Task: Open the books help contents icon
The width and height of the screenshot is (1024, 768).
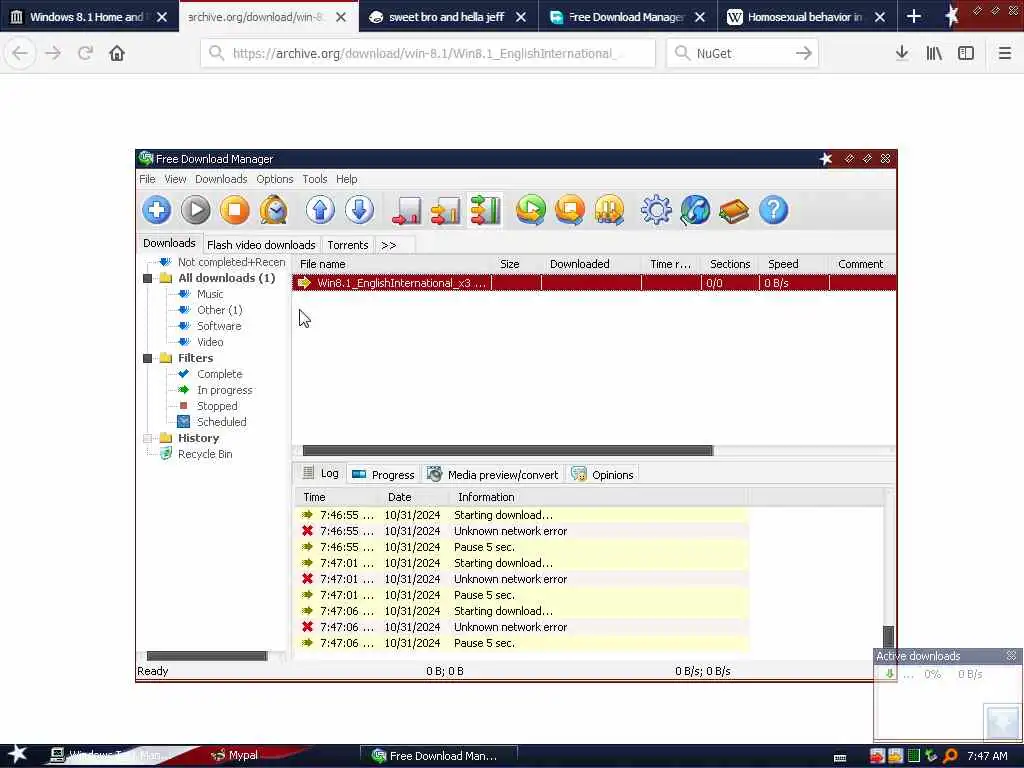Action: click(734, 210)
